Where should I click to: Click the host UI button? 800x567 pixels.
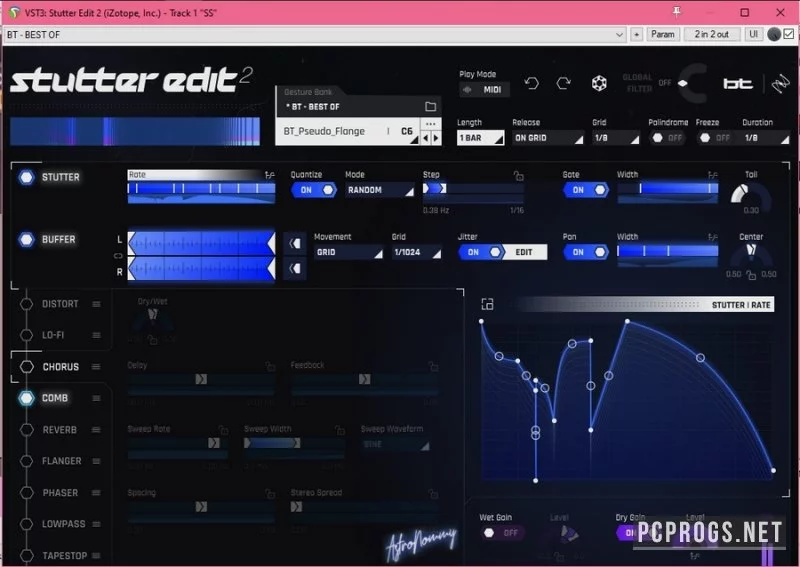pos(753,34)
